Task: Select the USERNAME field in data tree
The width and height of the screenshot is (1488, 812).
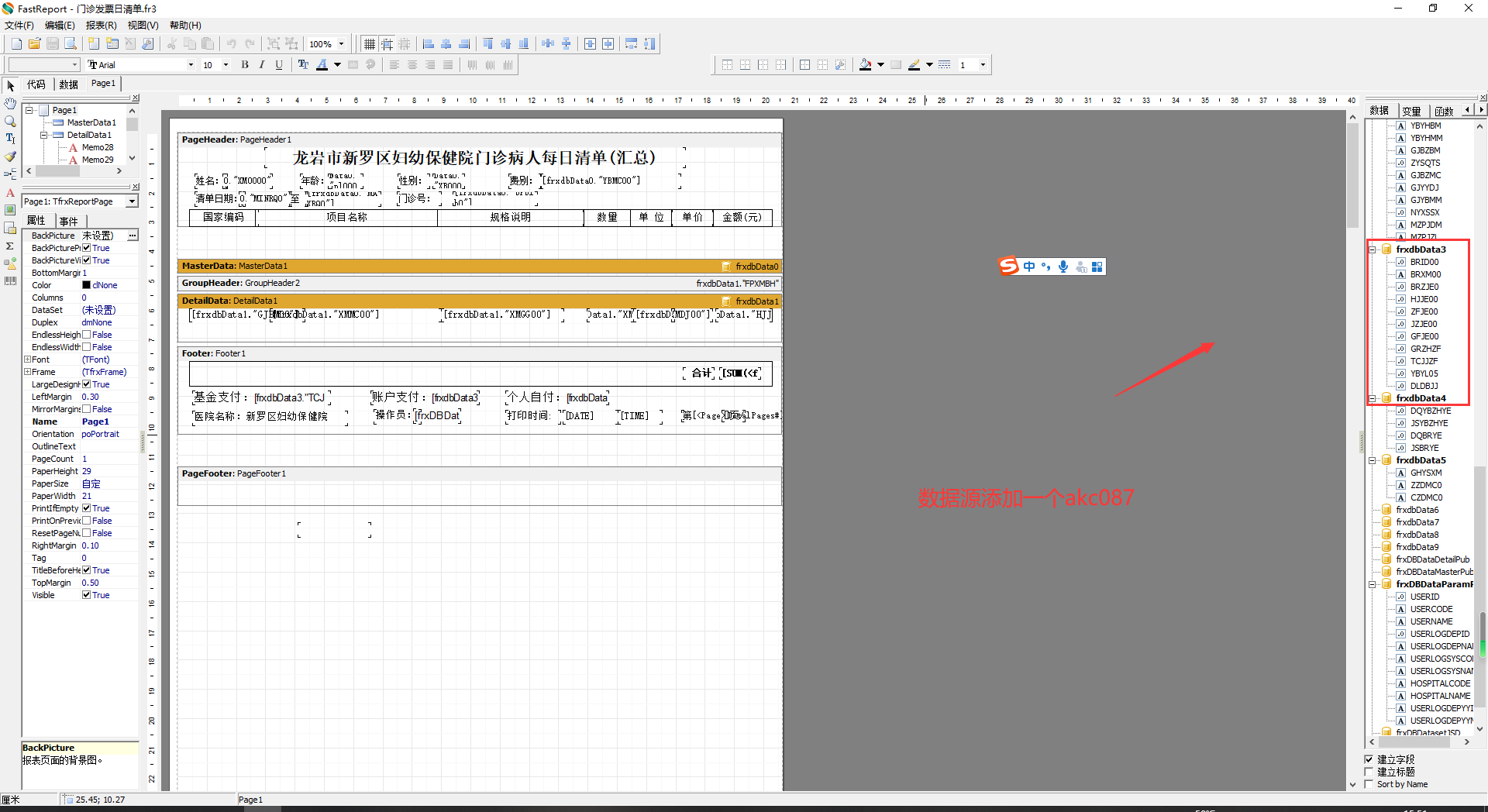Action: point(1431,621)
